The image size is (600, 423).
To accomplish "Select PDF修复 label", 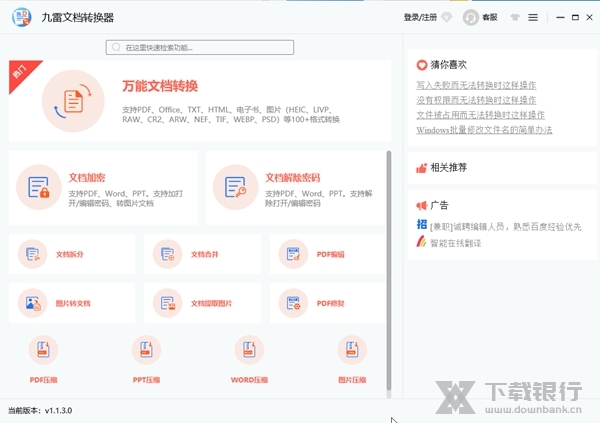I will (331, 303).
